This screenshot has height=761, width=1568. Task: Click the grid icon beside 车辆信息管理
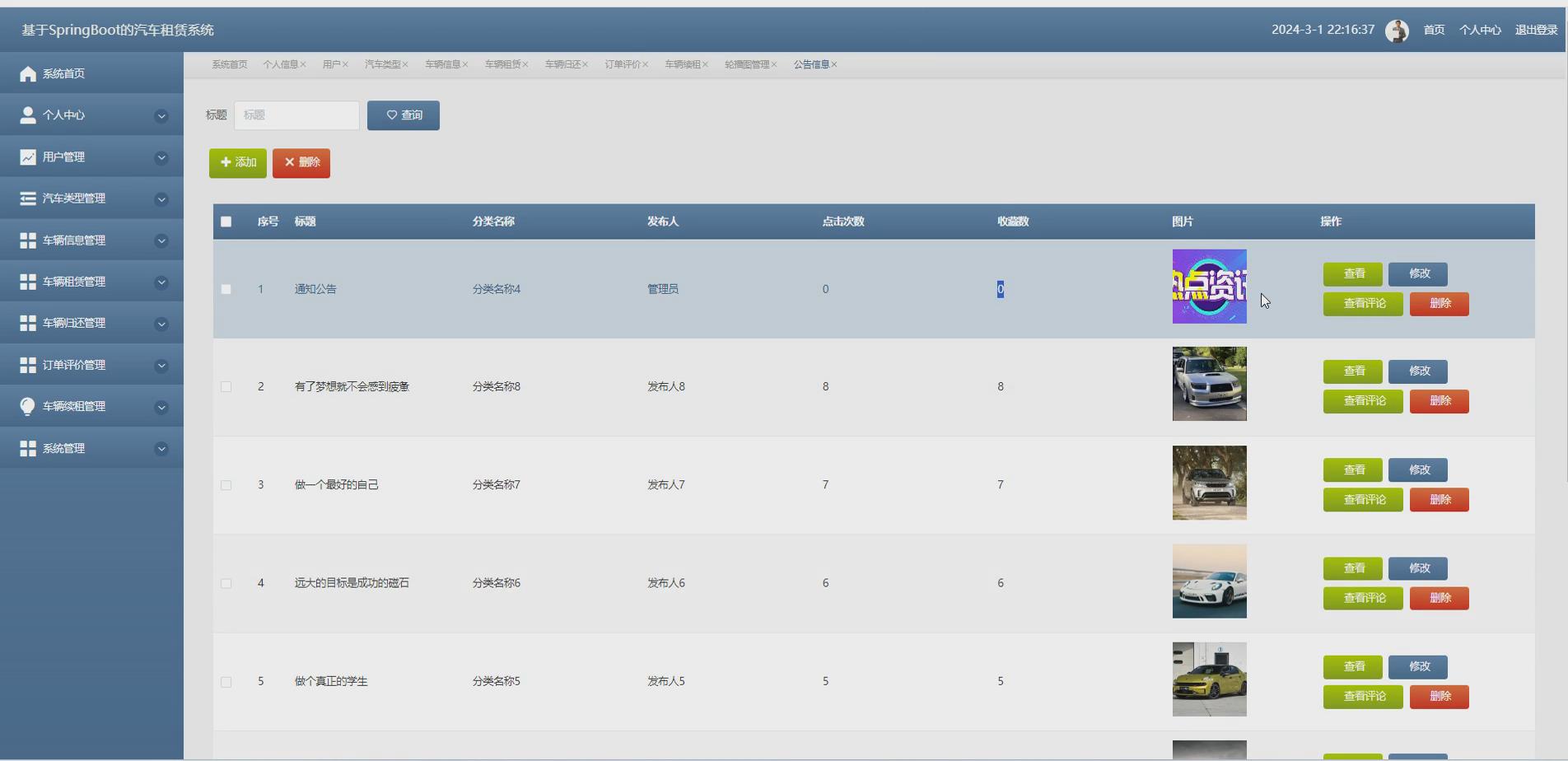point(28,240)
